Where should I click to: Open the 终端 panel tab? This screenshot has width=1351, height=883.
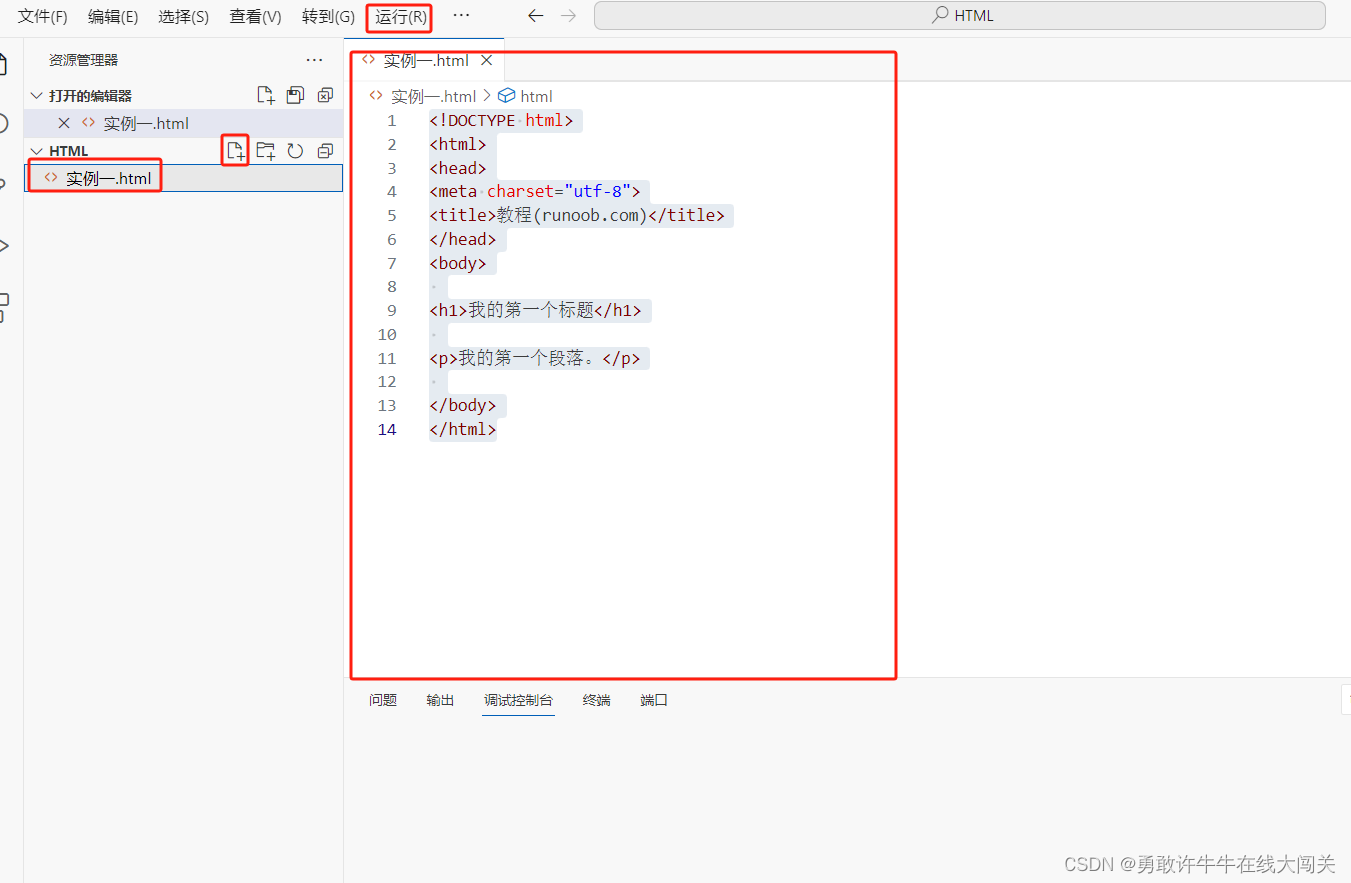[597, 700]
